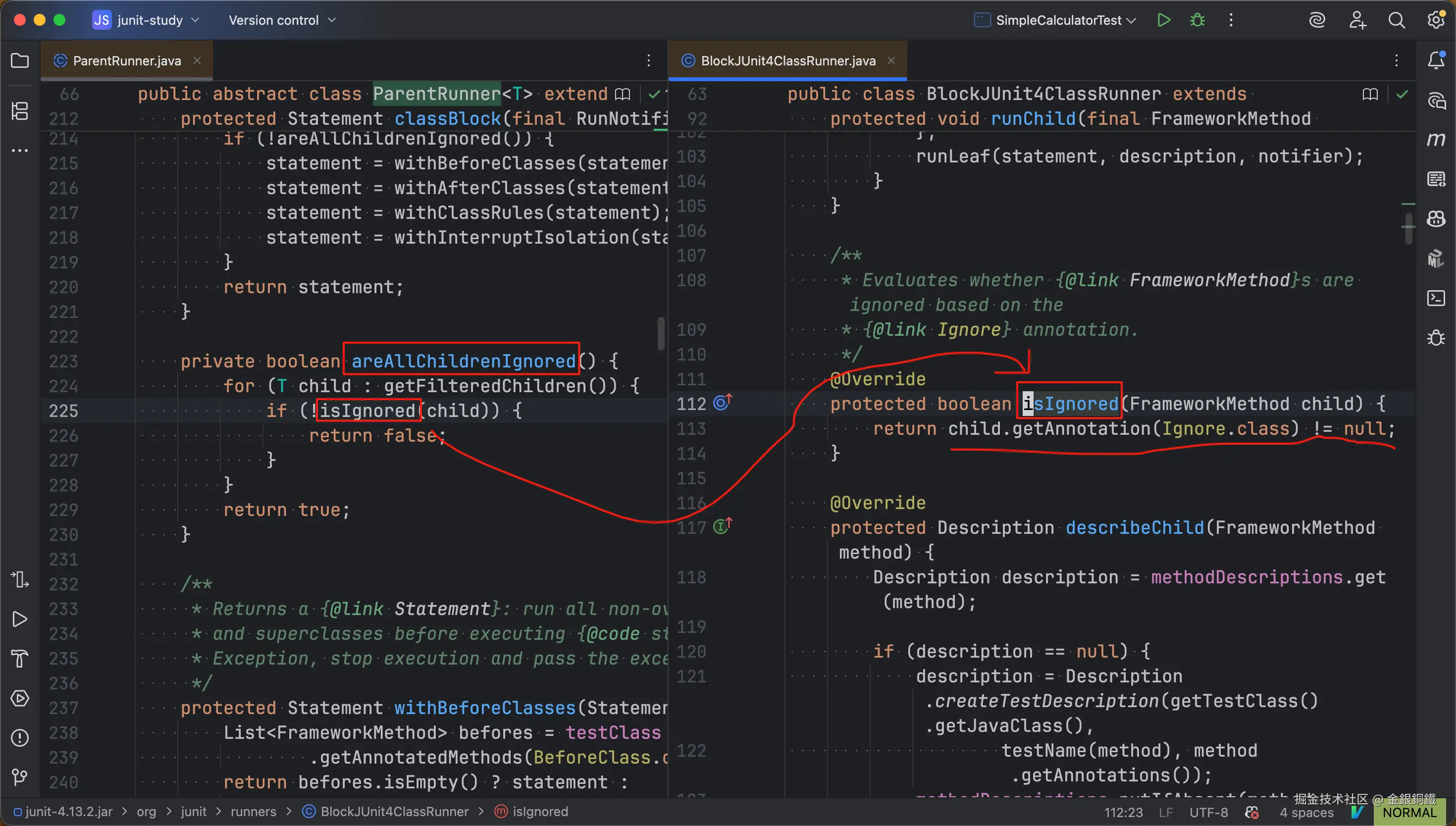1456x826 pixels.
Task: Open the Notifications bell panel
Action: point(1436,60)
